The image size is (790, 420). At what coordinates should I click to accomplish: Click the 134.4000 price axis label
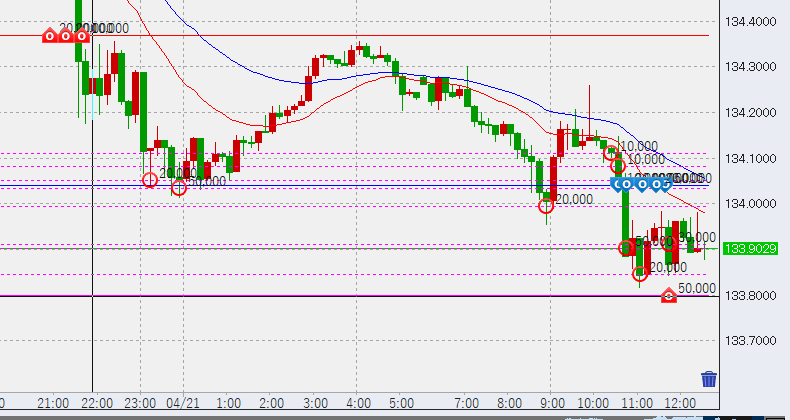tap(751, 21)
